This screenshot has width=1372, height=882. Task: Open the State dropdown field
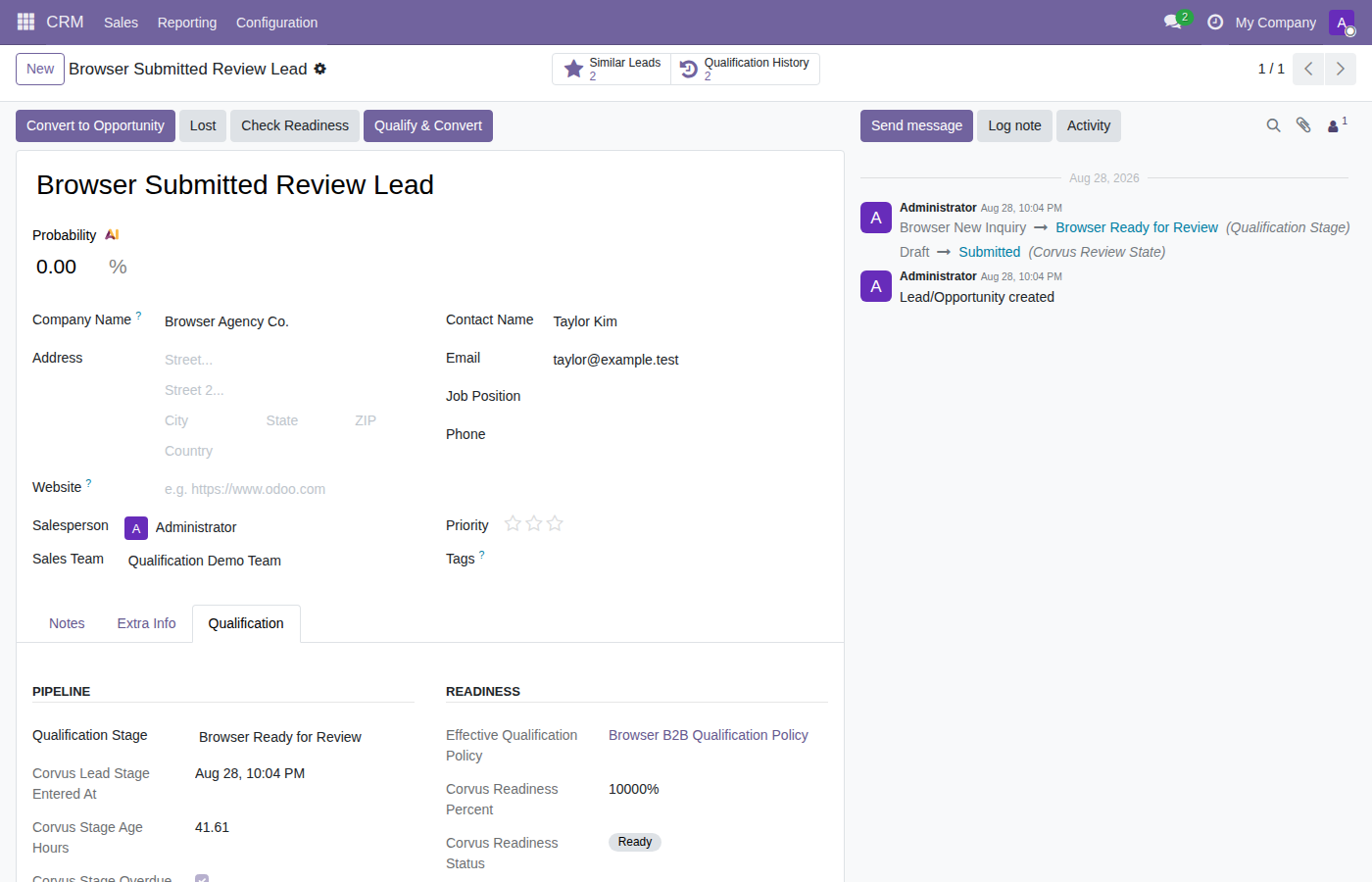click(x=303, y=420)
